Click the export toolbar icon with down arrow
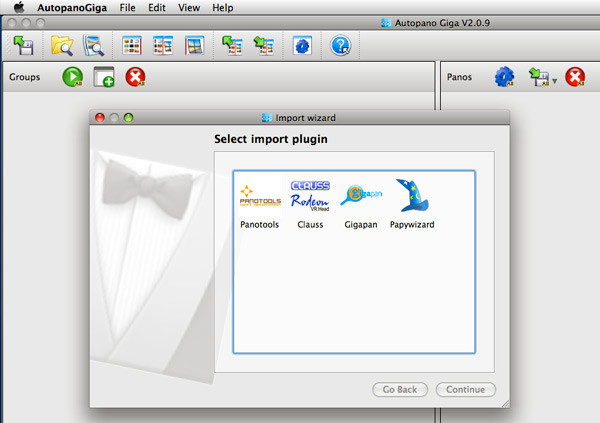 (264, 46)
